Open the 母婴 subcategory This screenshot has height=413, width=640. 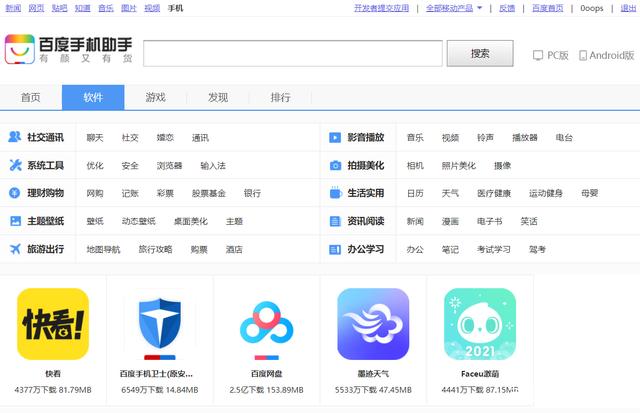tap(590, 193)
